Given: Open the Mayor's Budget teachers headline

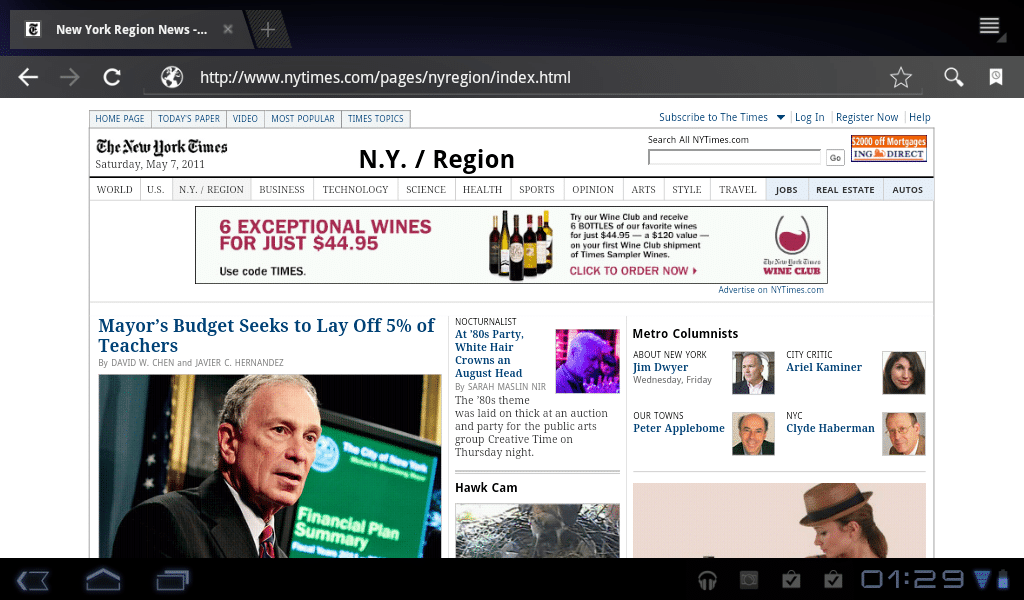Looking at the screenshot, I should pyautogui.click(x=266, y=335).
